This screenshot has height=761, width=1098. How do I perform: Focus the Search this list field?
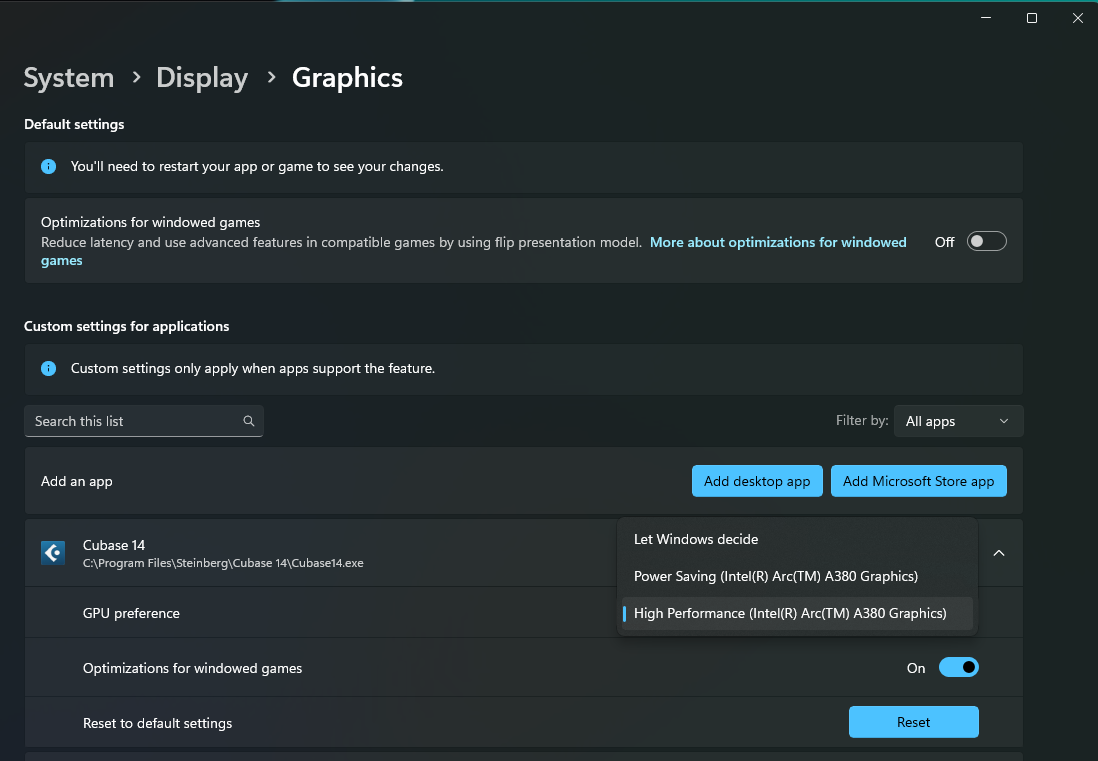pos(144,421)
